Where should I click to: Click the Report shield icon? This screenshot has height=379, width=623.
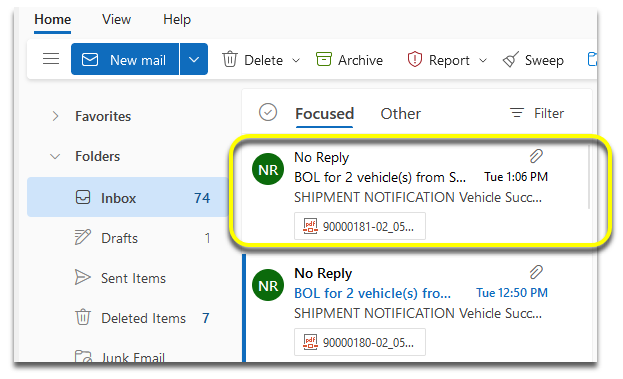414,59
